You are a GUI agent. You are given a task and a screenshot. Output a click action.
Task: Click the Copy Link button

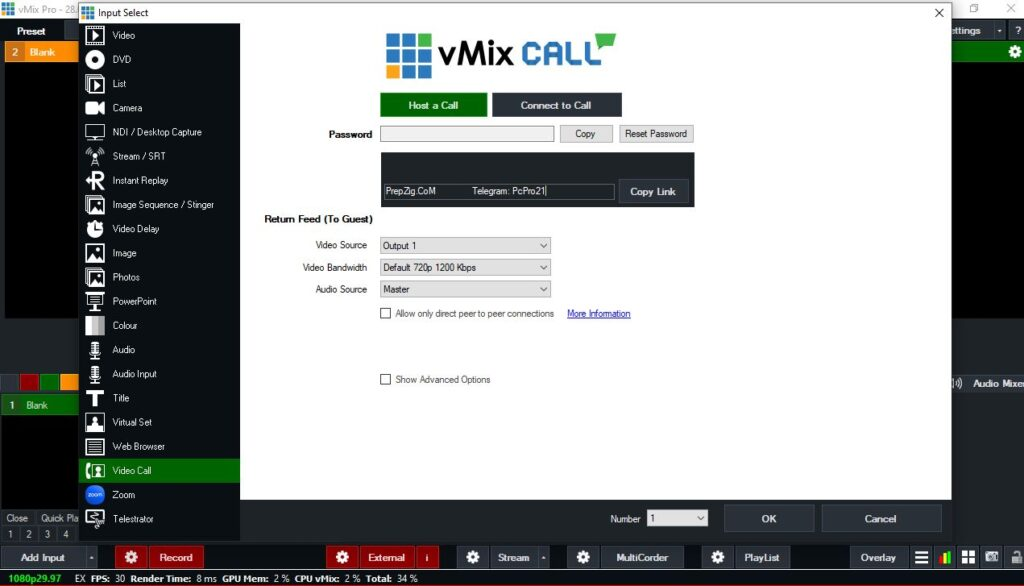[653, 191]
